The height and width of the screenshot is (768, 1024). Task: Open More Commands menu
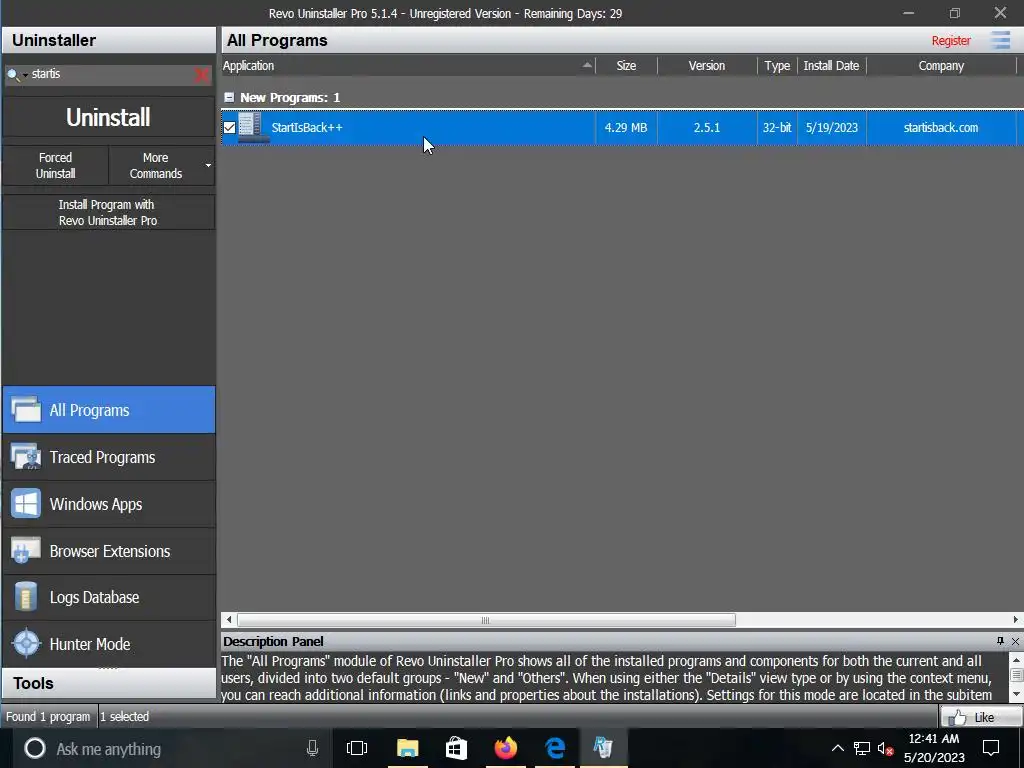tap(161, 165)
